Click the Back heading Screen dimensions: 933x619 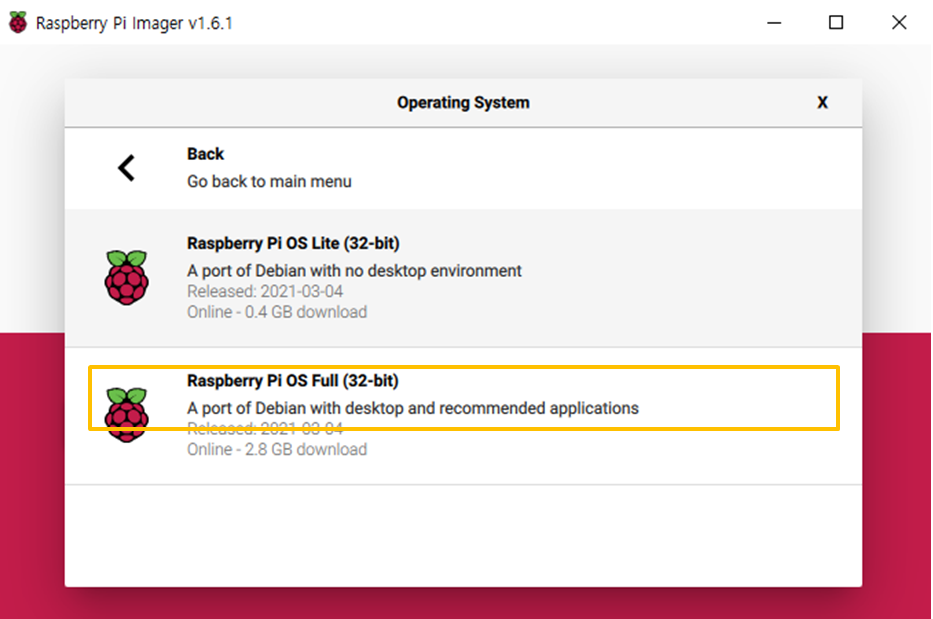point(205,154)
